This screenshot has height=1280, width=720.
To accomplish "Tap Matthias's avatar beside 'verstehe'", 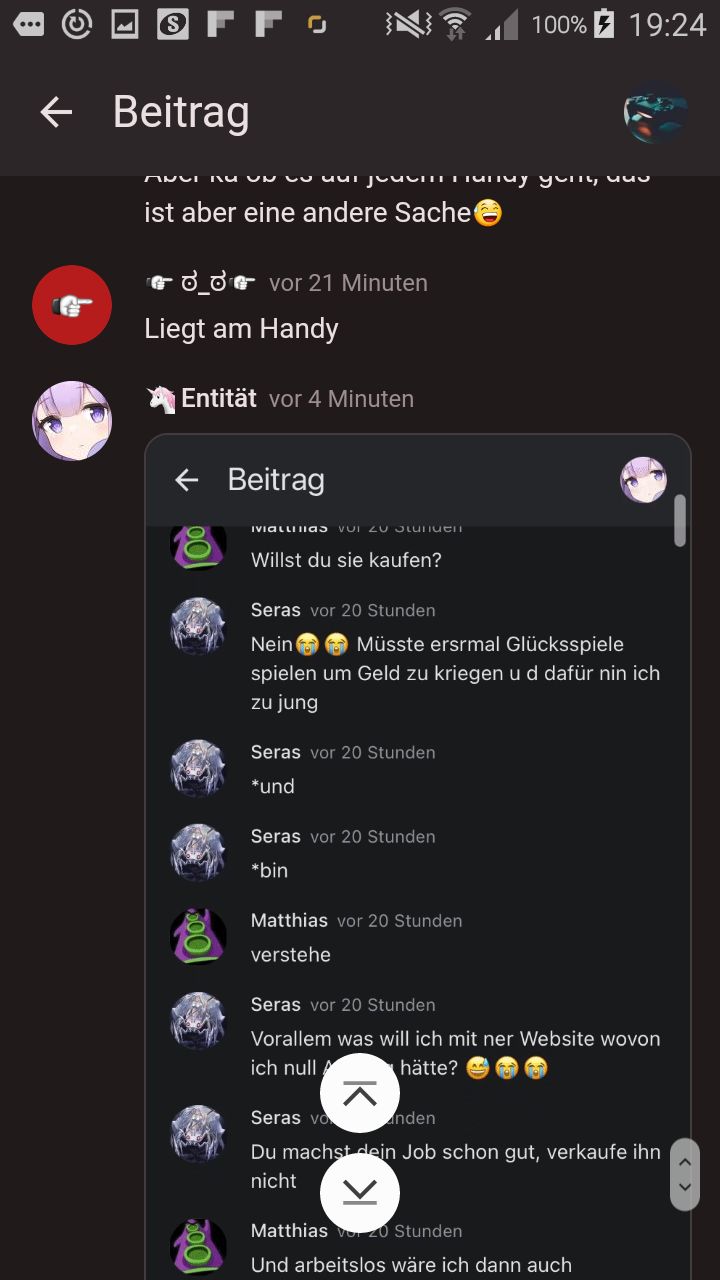I will (x=198, y=936).
